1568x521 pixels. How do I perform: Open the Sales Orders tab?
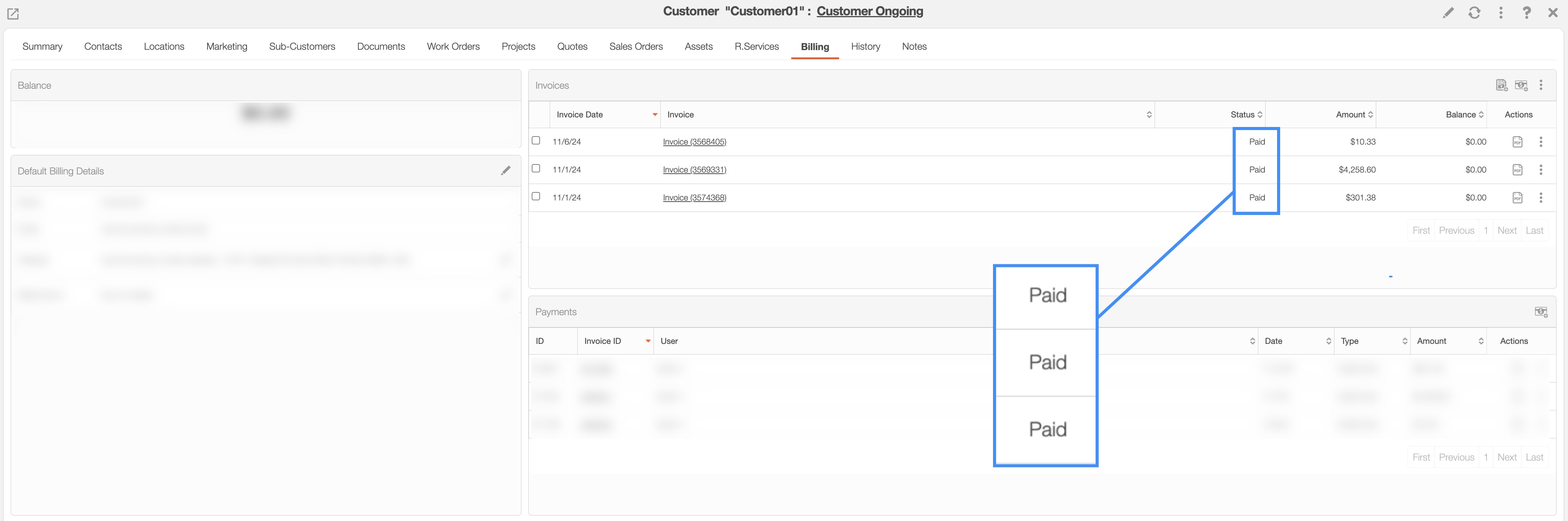point(635,46)
